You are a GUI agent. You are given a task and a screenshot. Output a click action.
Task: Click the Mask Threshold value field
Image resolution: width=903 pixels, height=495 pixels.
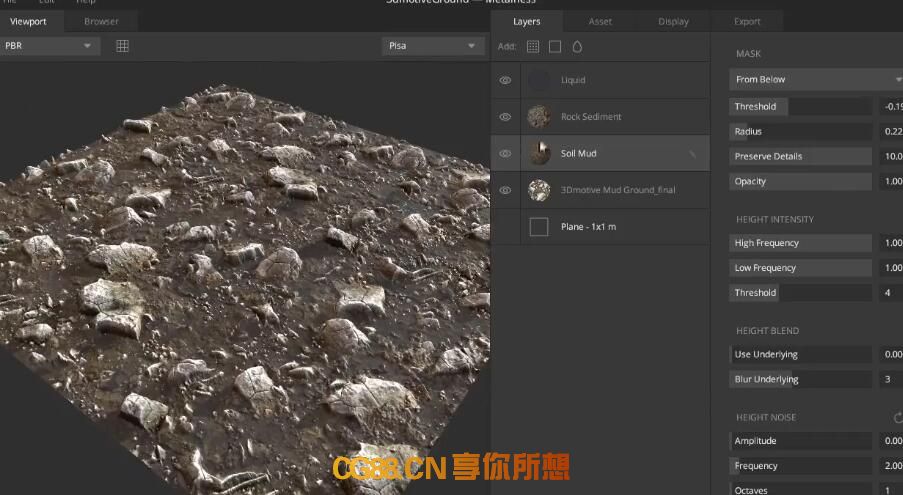891,106
